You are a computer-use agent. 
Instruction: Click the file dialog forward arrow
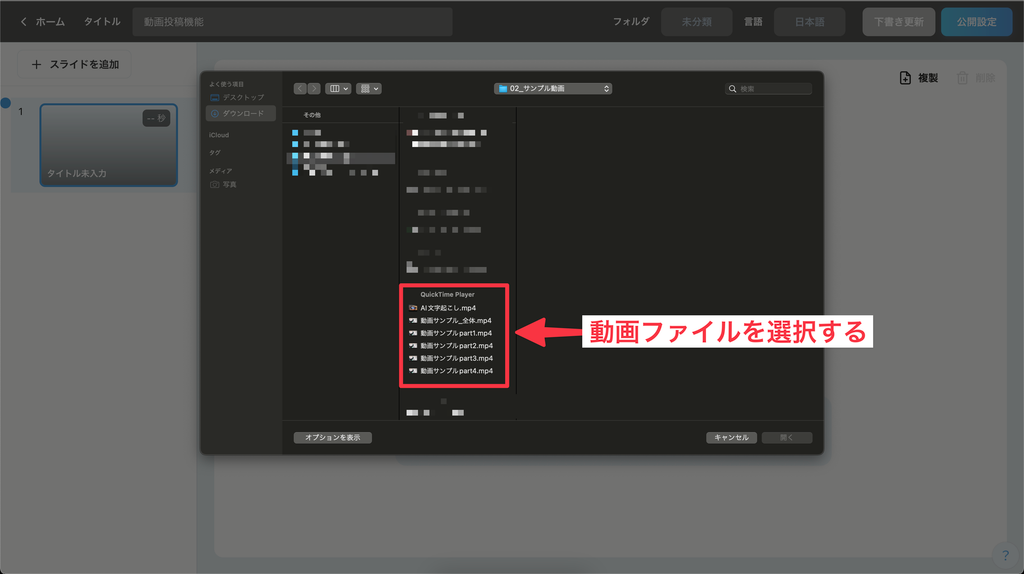[314, 88]
